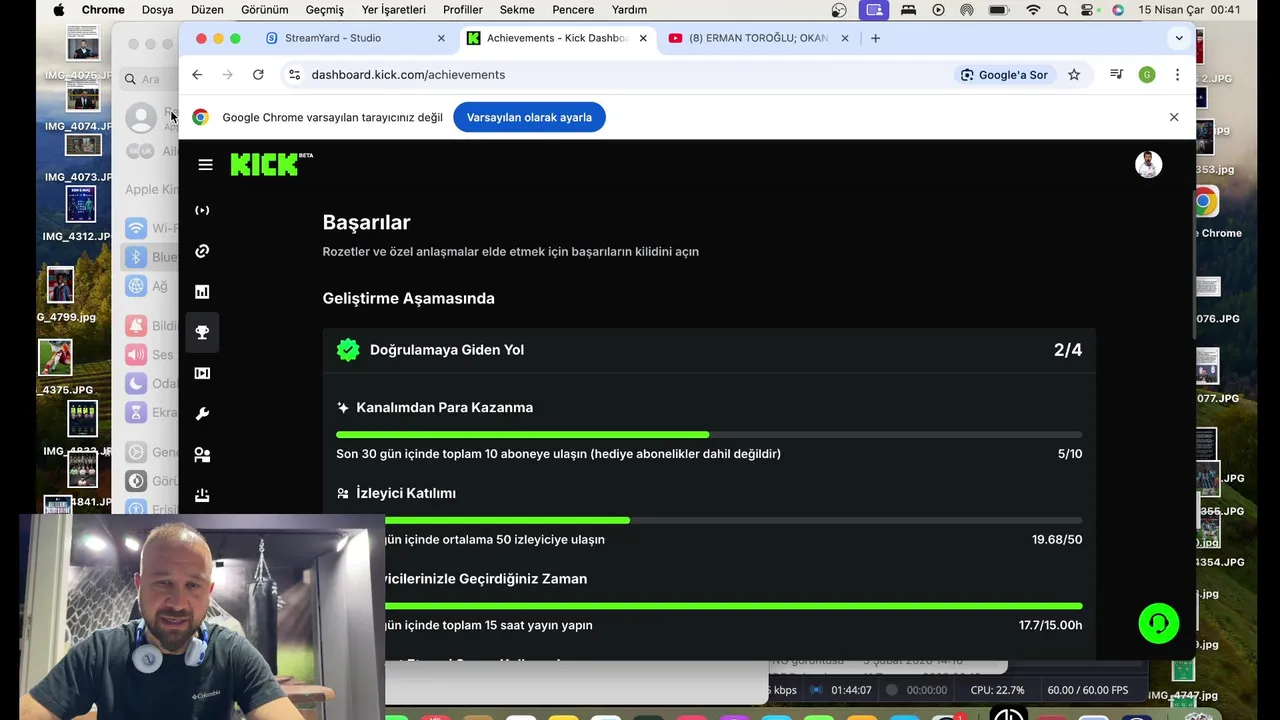Click the 2/4 progress count
Screen dimensions: 1280x720
click(1068, 350)
